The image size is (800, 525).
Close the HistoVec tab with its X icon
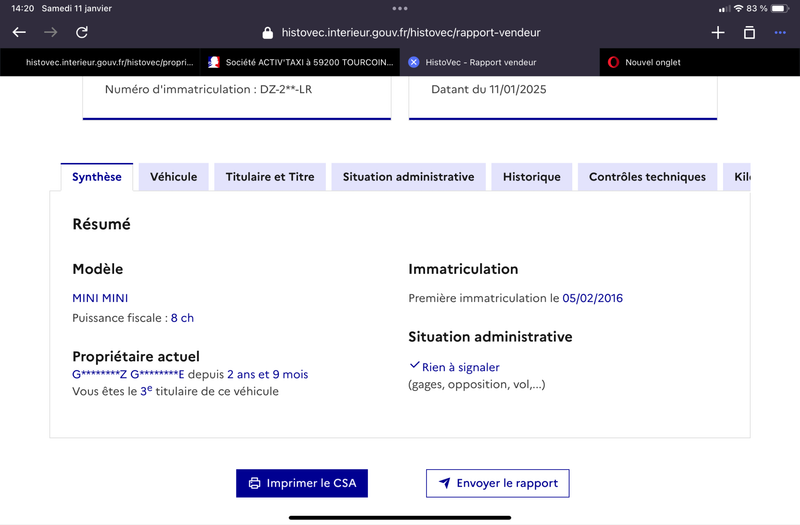414,62
